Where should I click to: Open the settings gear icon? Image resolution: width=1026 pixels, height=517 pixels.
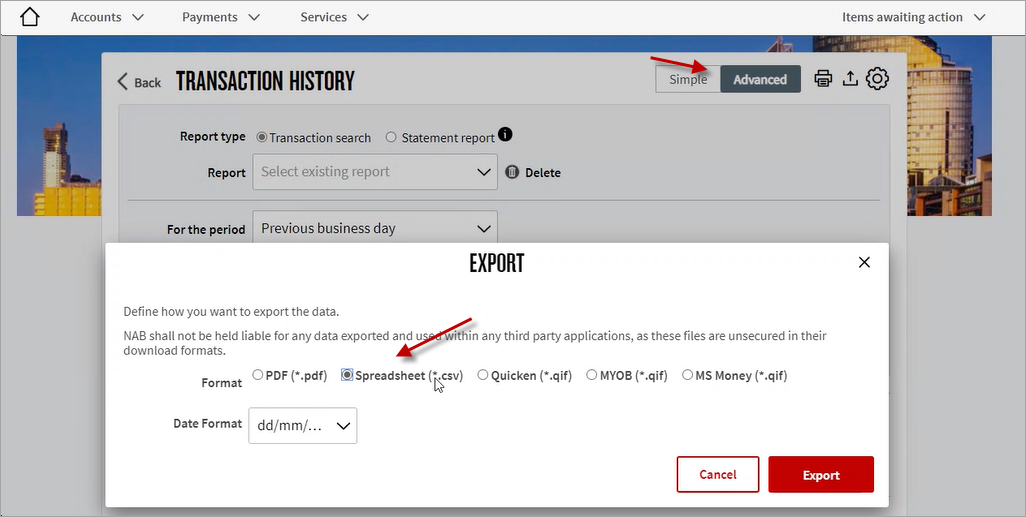877,79
